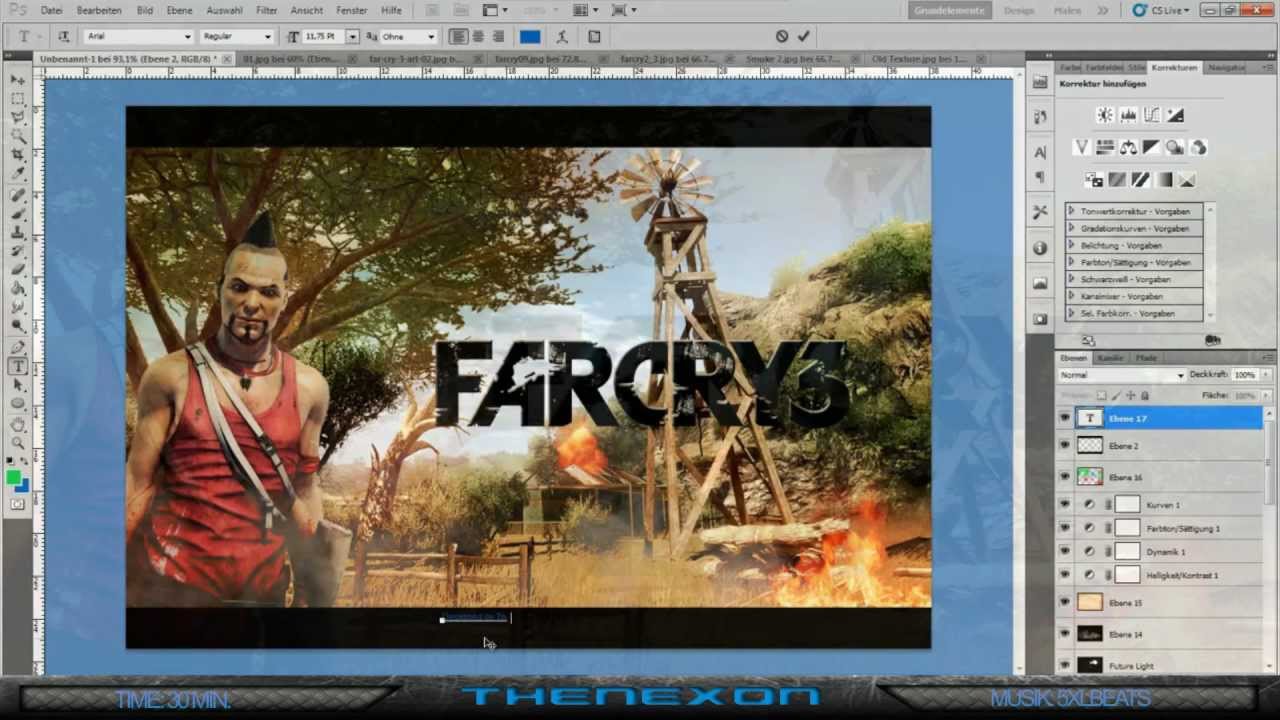1280x720 pixels.
Task: Click the text color swatch
Action: (530, 37)
